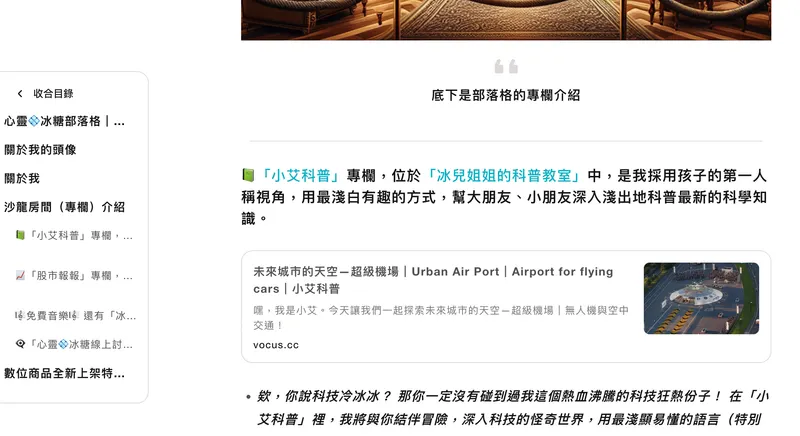
Task: Open the Urban Air Port link card title
Action: point(433,280)
